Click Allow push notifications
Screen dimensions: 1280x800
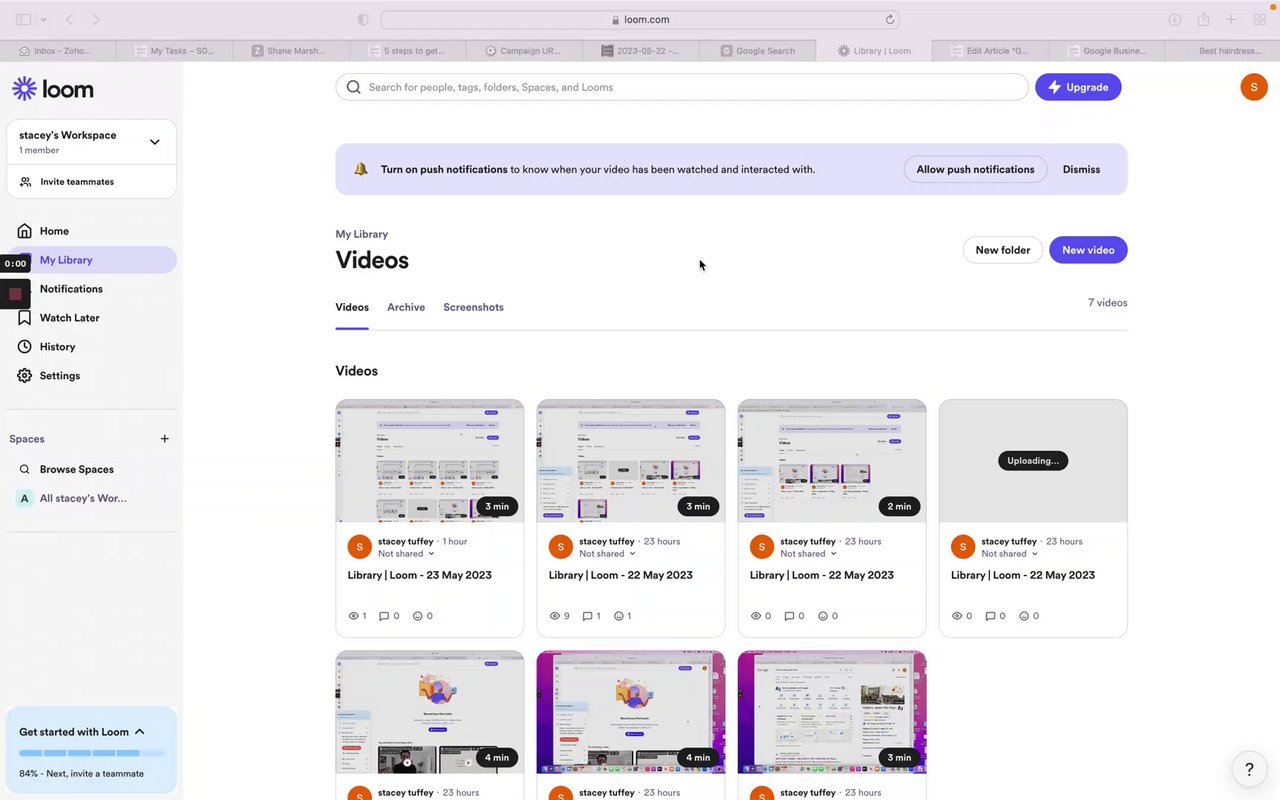pos(975,169)
